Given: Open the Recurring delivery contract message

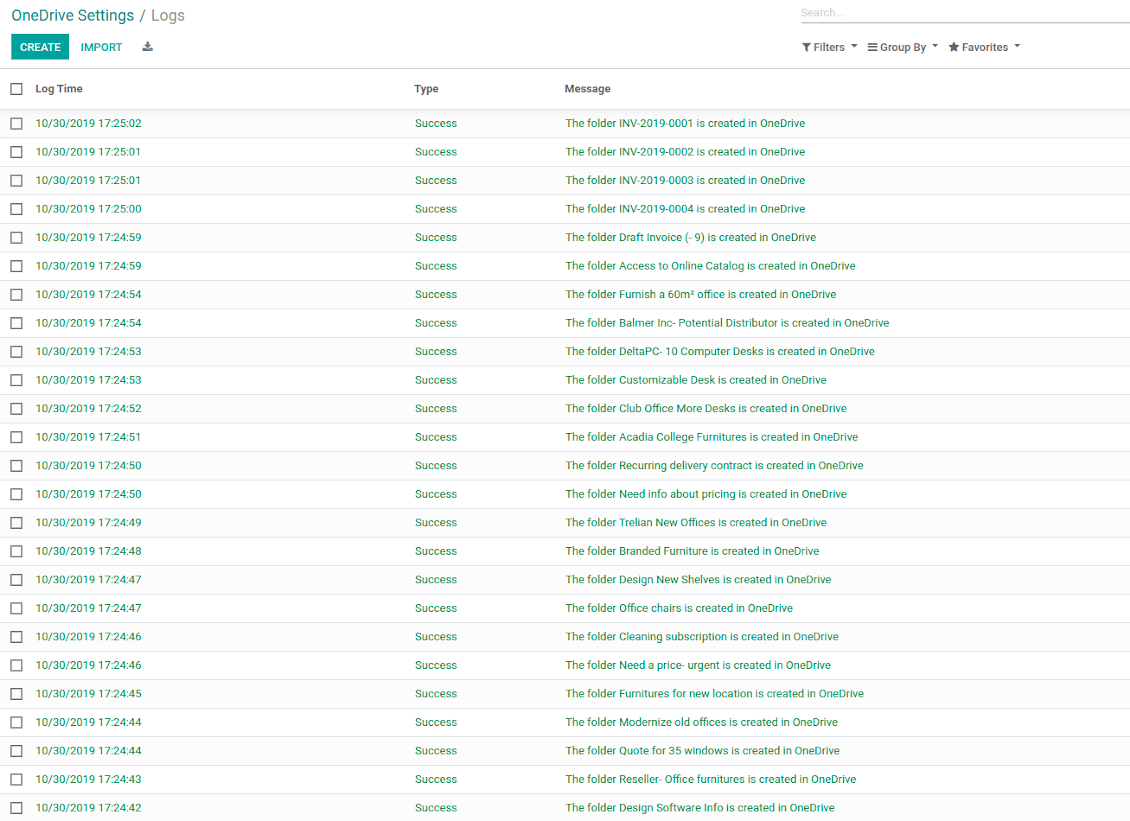Looking at the screenshot, I should coord(714,466).
